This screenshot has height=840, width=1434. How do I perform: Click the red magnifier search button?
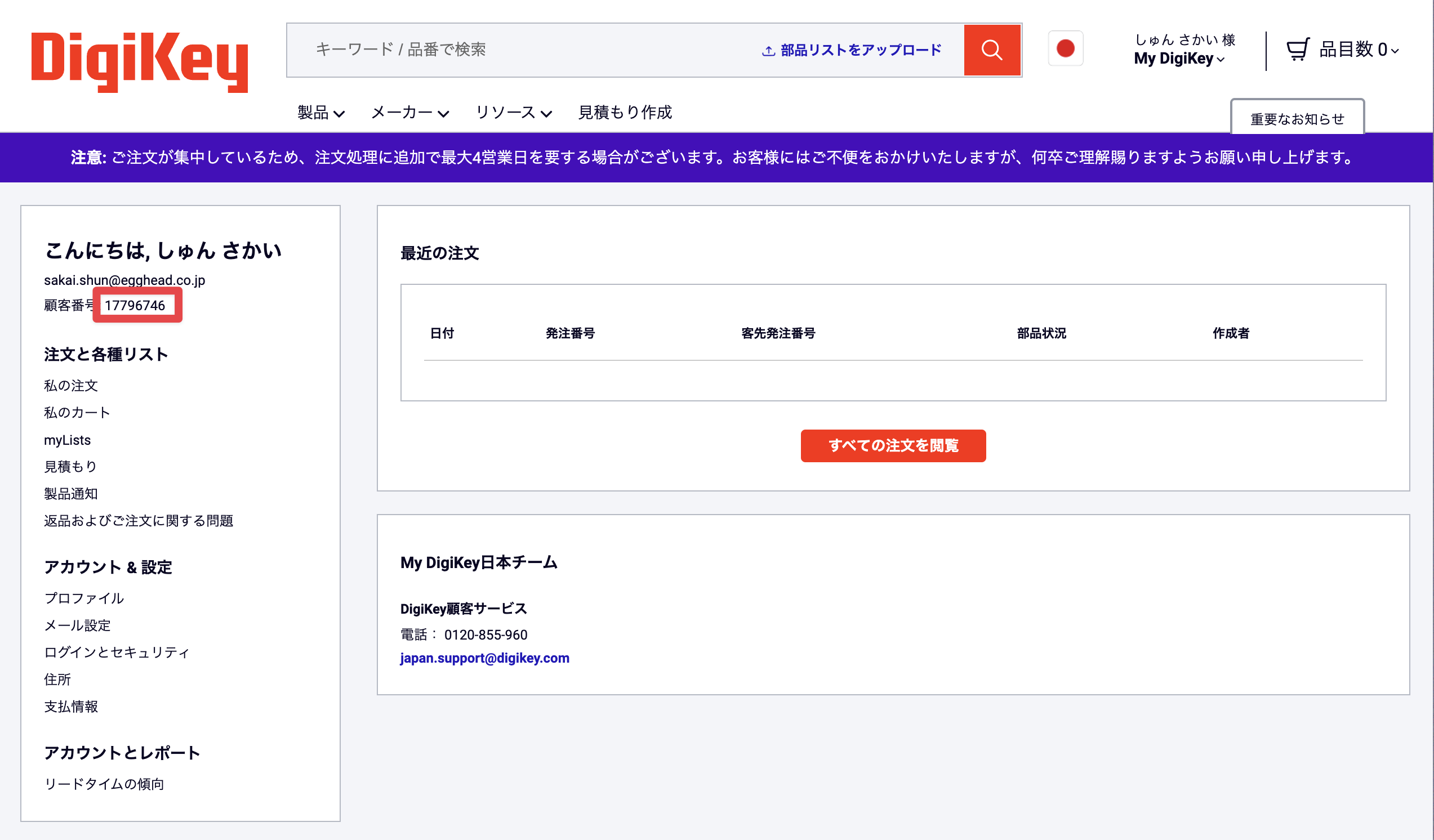pyautogui.click(x=991, y=50)
